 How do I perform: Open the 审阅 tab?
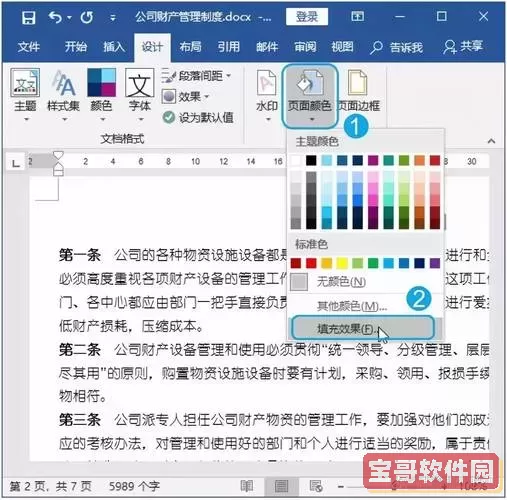(305, 47)
